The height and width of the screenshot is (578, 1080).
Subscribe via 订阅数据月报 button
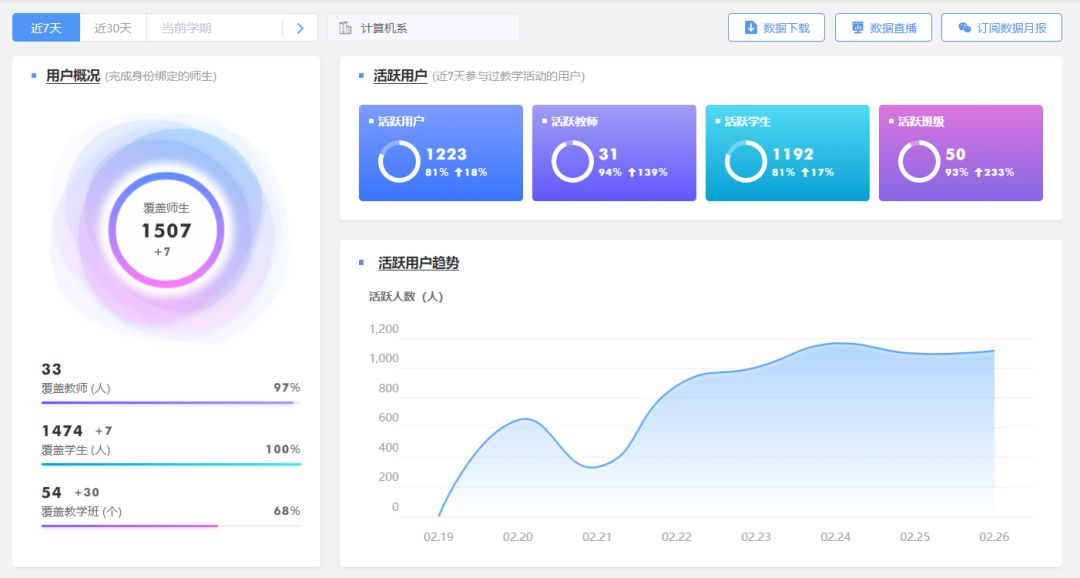1001,28
